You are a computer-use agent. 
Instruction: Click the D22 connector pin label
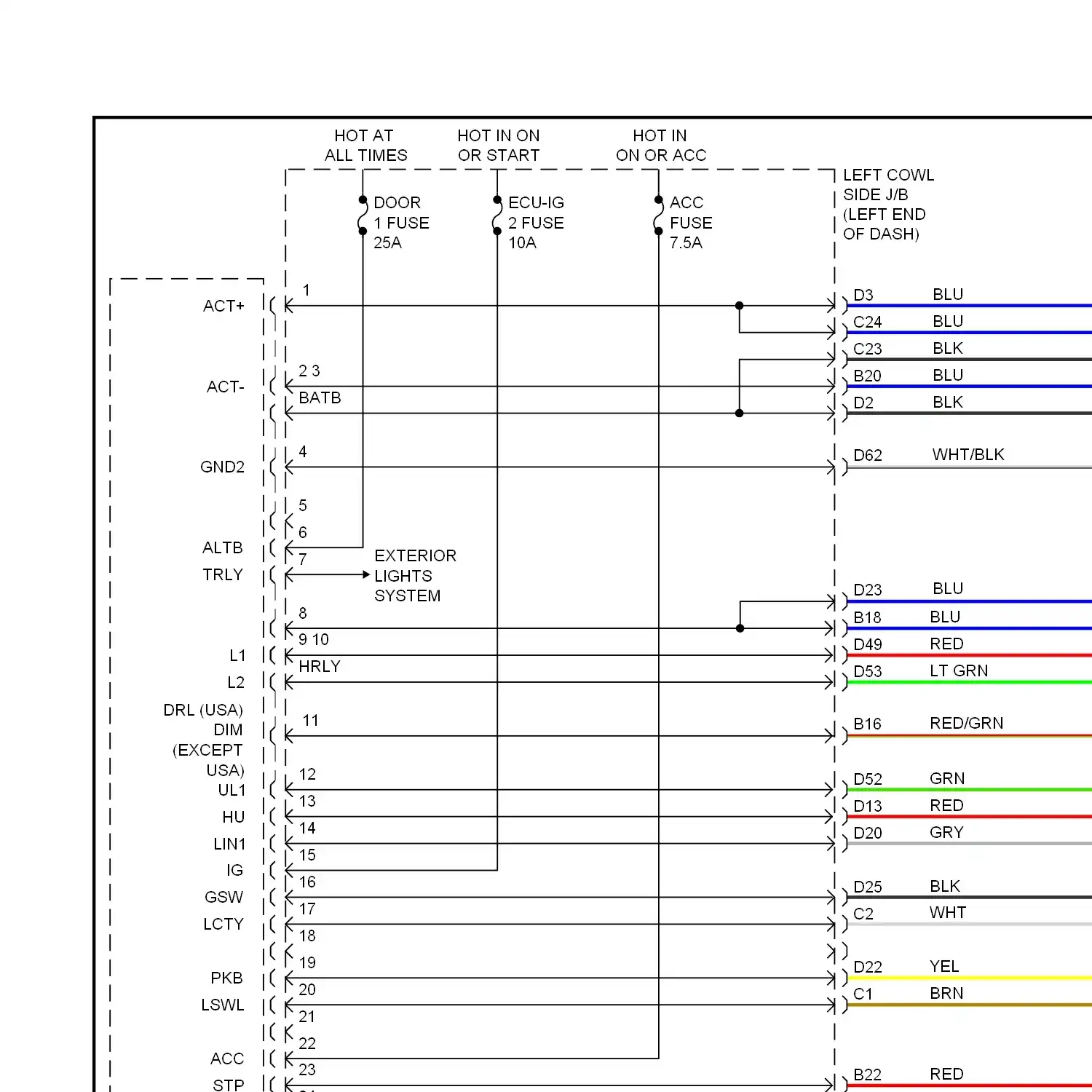[x=868, y=967]
